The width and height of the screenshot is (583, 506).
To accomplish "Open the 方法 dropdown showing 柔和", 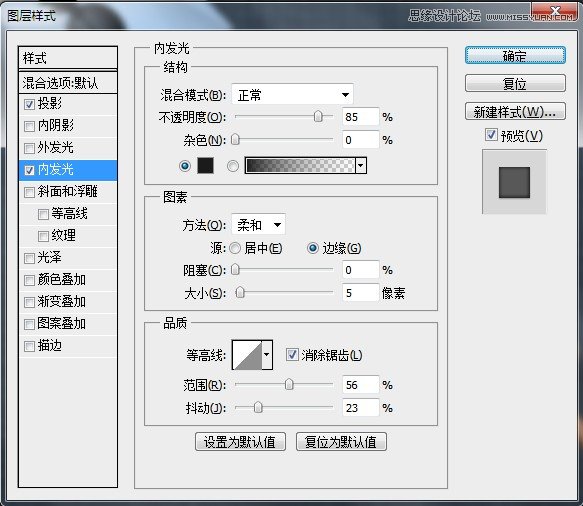I will coord(258,225).
